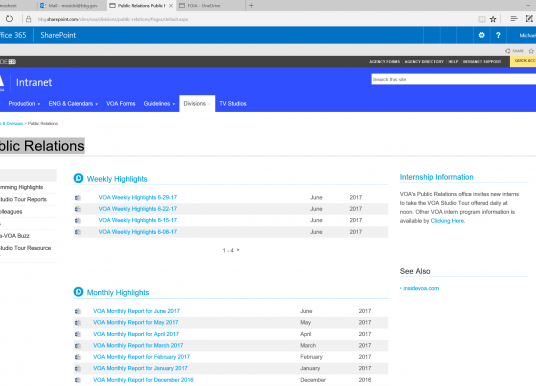This screenshot has height=386, width=536.
Task: Click document icon for February 2017 report
Action: click(78, 357)
